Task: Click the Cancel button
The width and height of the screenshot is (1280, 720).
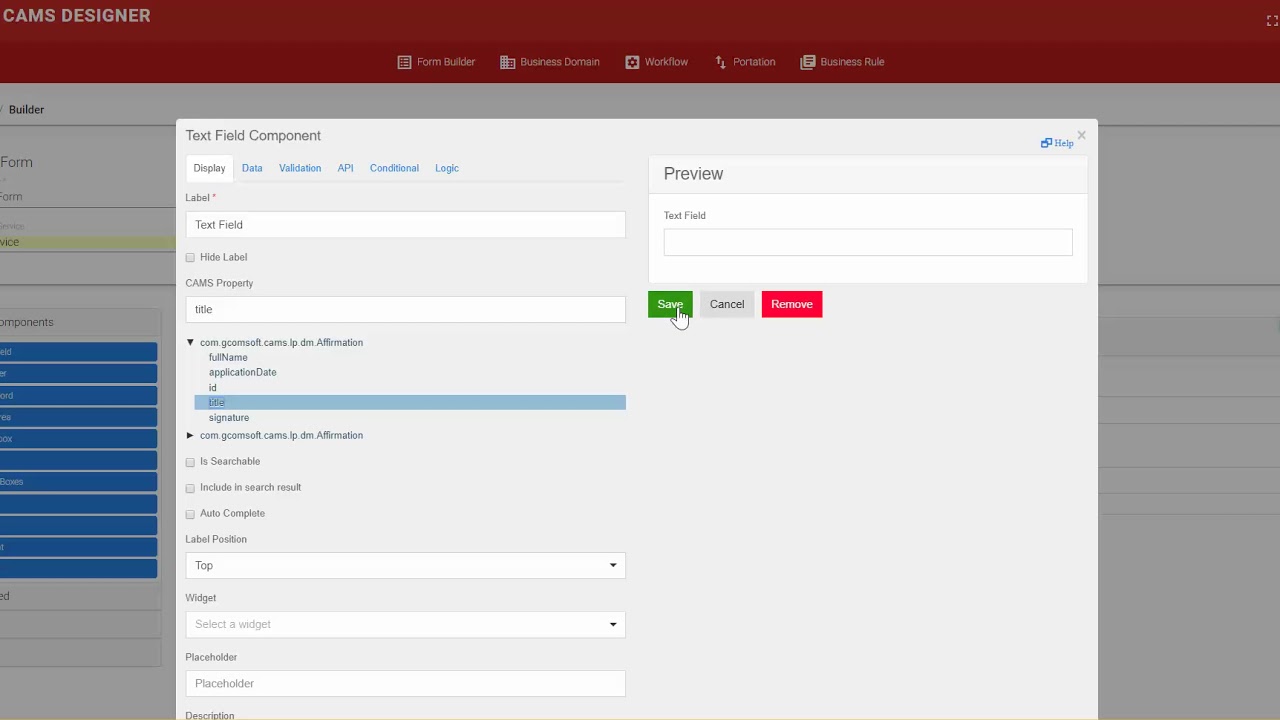Action: tap(727, 304)
